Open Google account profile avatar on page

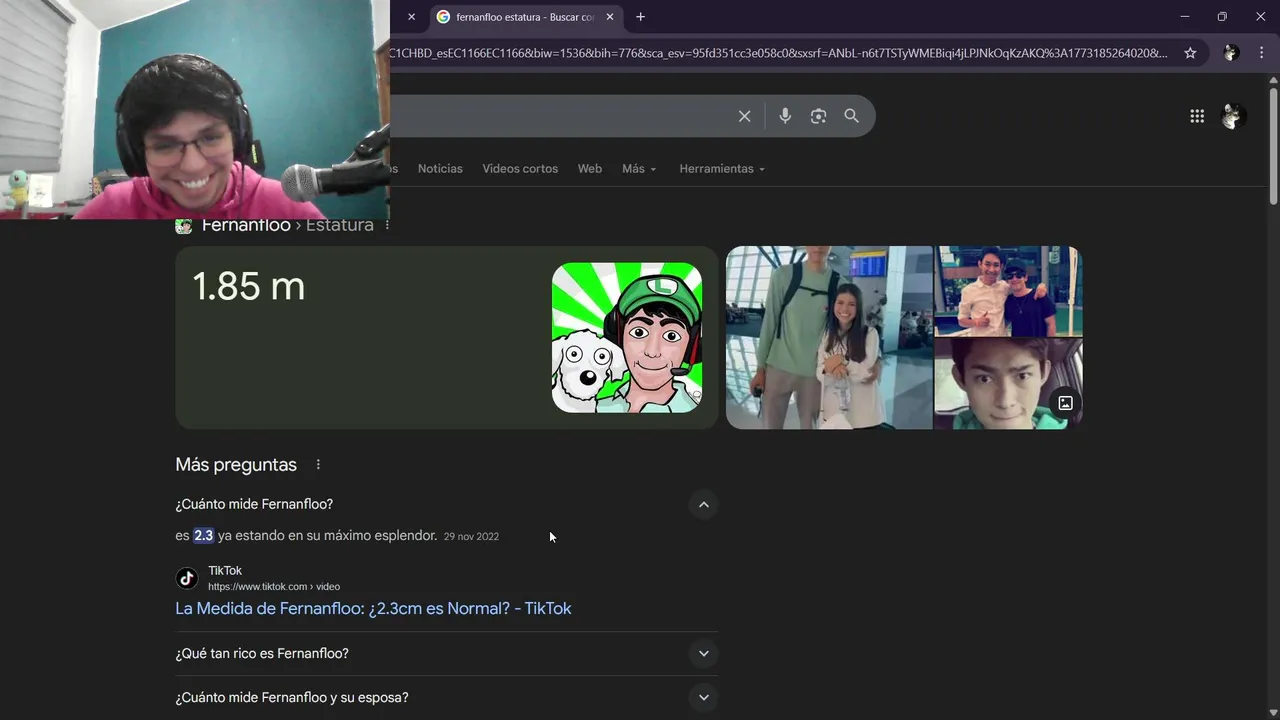tap(1233, 116)
